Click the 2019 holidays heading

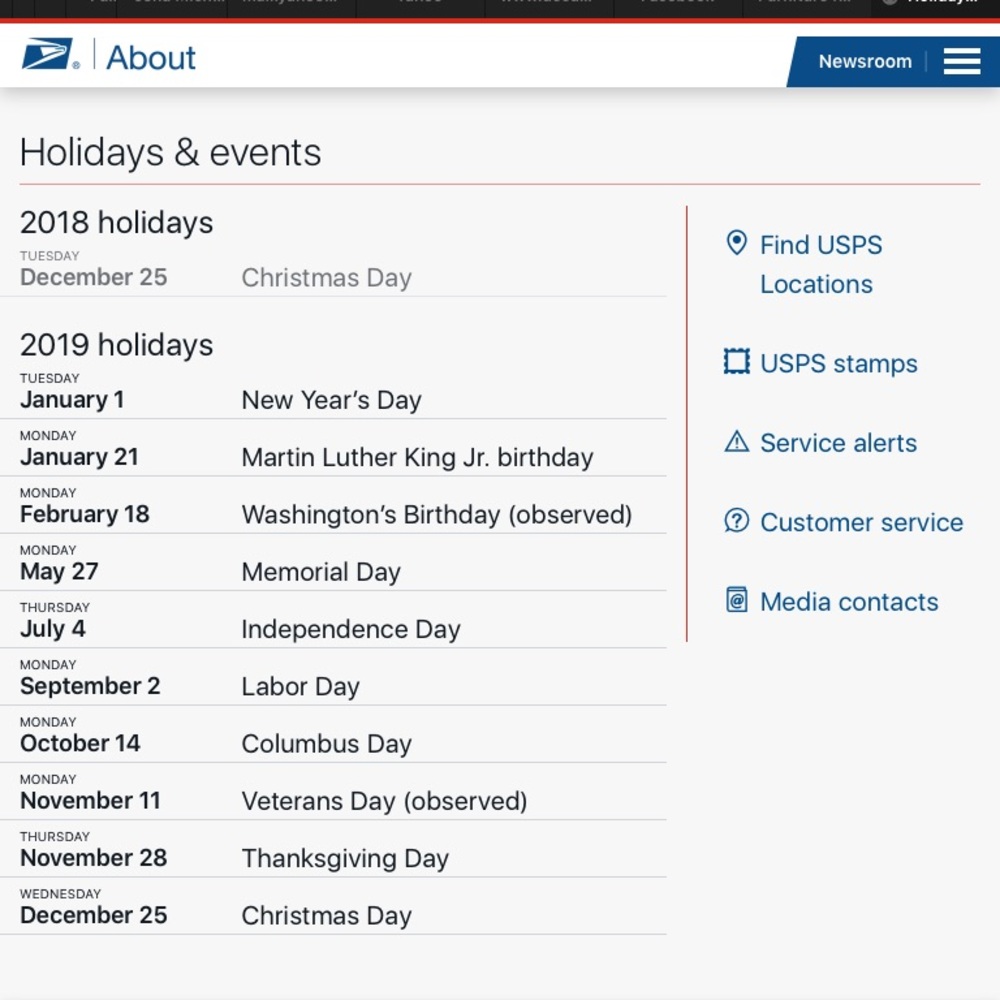click(117, 344)
